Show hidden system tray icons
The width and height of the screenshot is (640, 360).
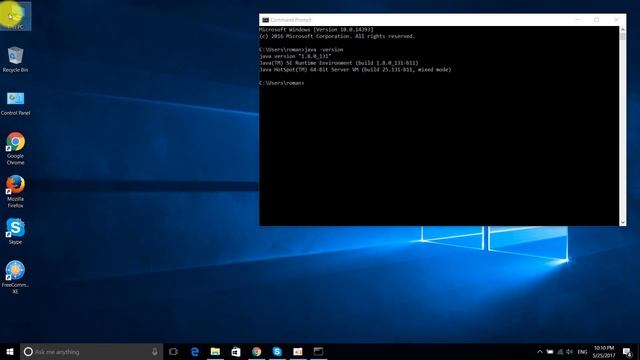coord(540,351)
